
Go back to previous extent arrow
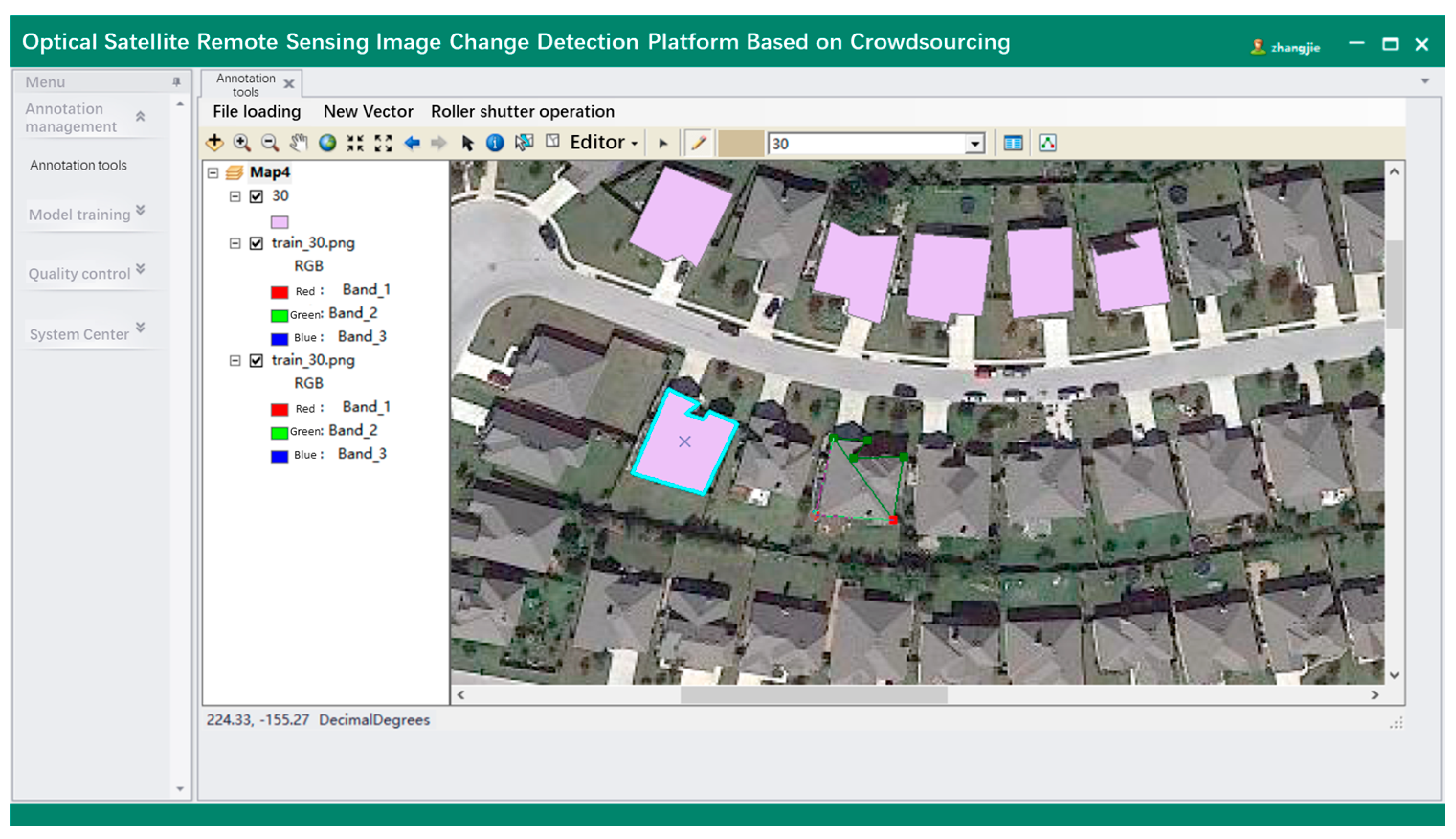pos(412,142)
